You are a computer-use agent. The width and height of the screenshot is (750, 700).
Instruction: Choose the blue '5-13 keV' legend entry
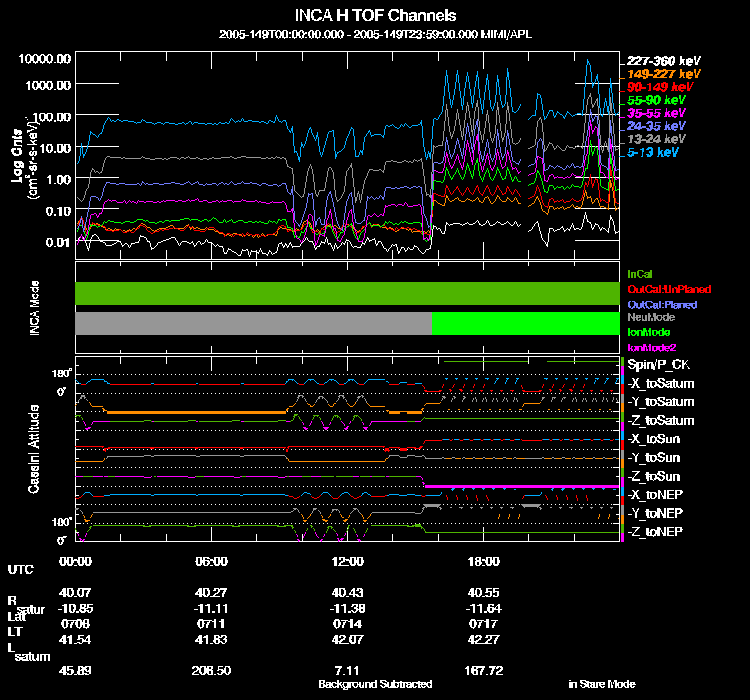tap(652, 152)
